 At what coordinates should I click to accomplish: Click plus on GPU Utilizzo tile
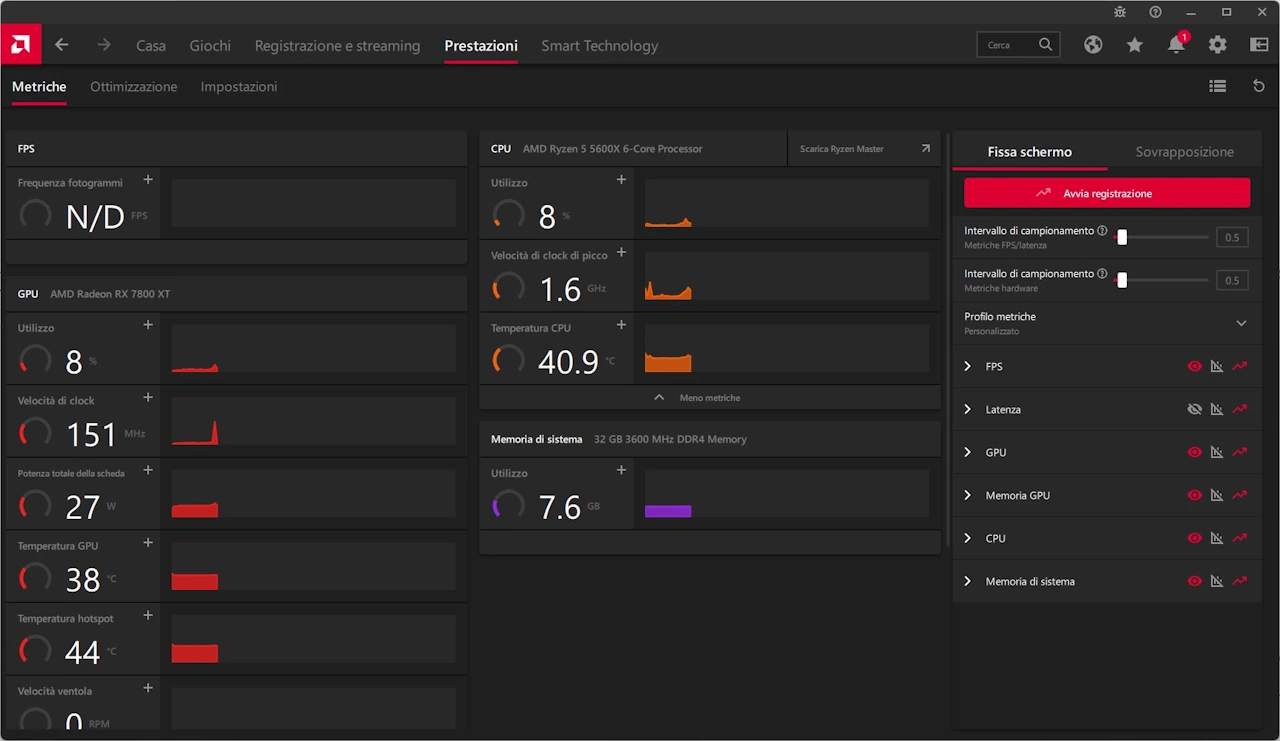coord(148,325)
